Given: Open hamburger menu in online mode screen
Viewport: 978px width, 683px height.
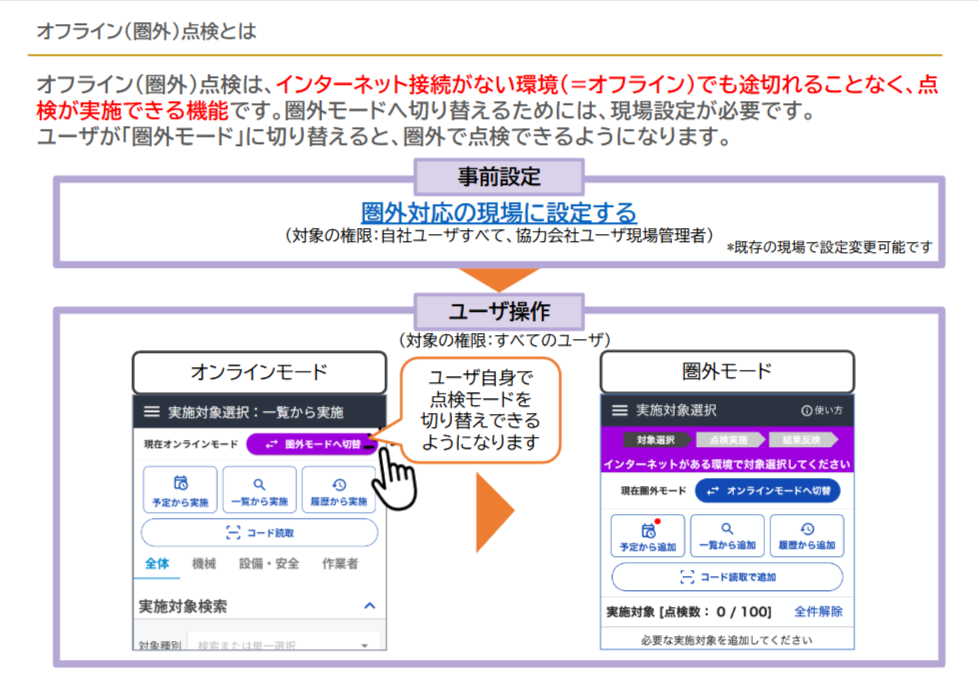Looking at the screenshot, I should point(151,412).
